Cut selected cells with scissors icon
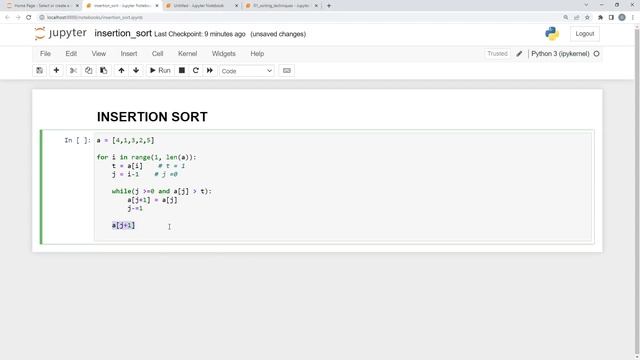640x360 pixels. click(x=73, y=71)
